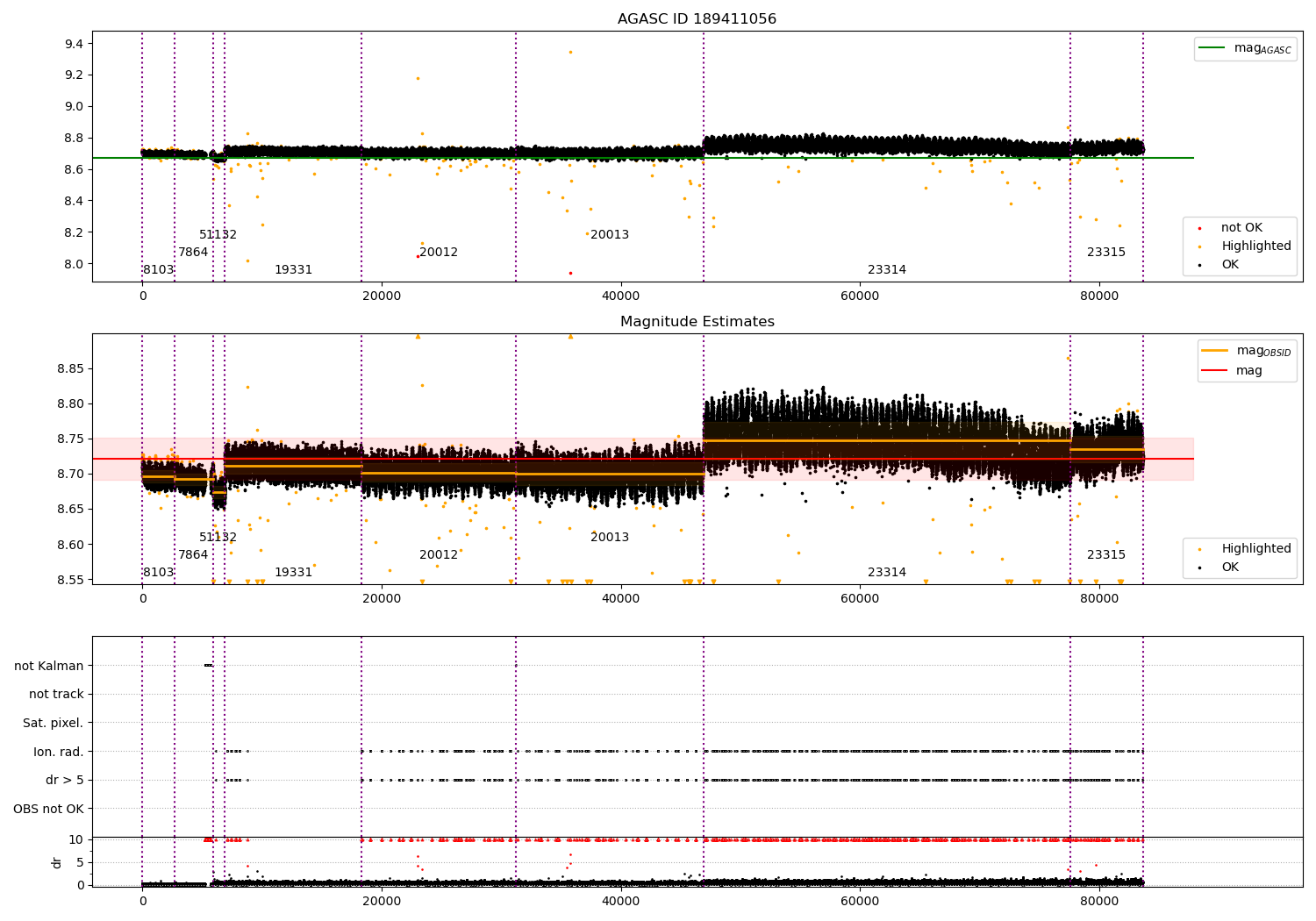Click obsid label 20012 in top plot

coord(439,253)
